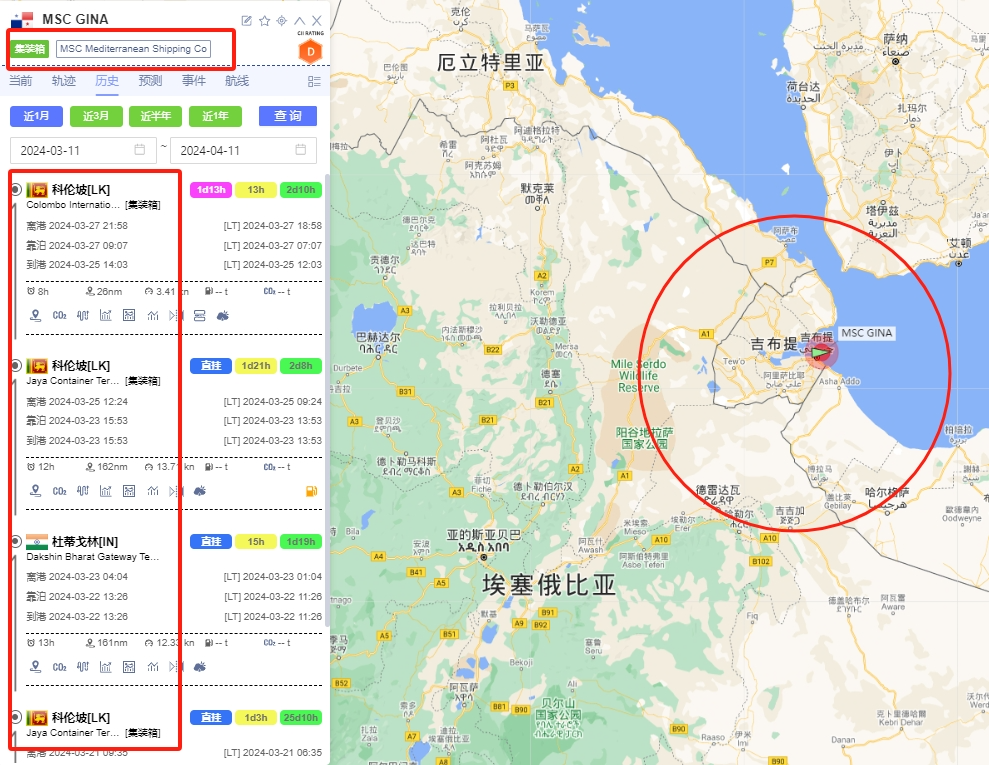
Task: Open the trend chart icon in Colombo International row
Action: pos(153,315)
